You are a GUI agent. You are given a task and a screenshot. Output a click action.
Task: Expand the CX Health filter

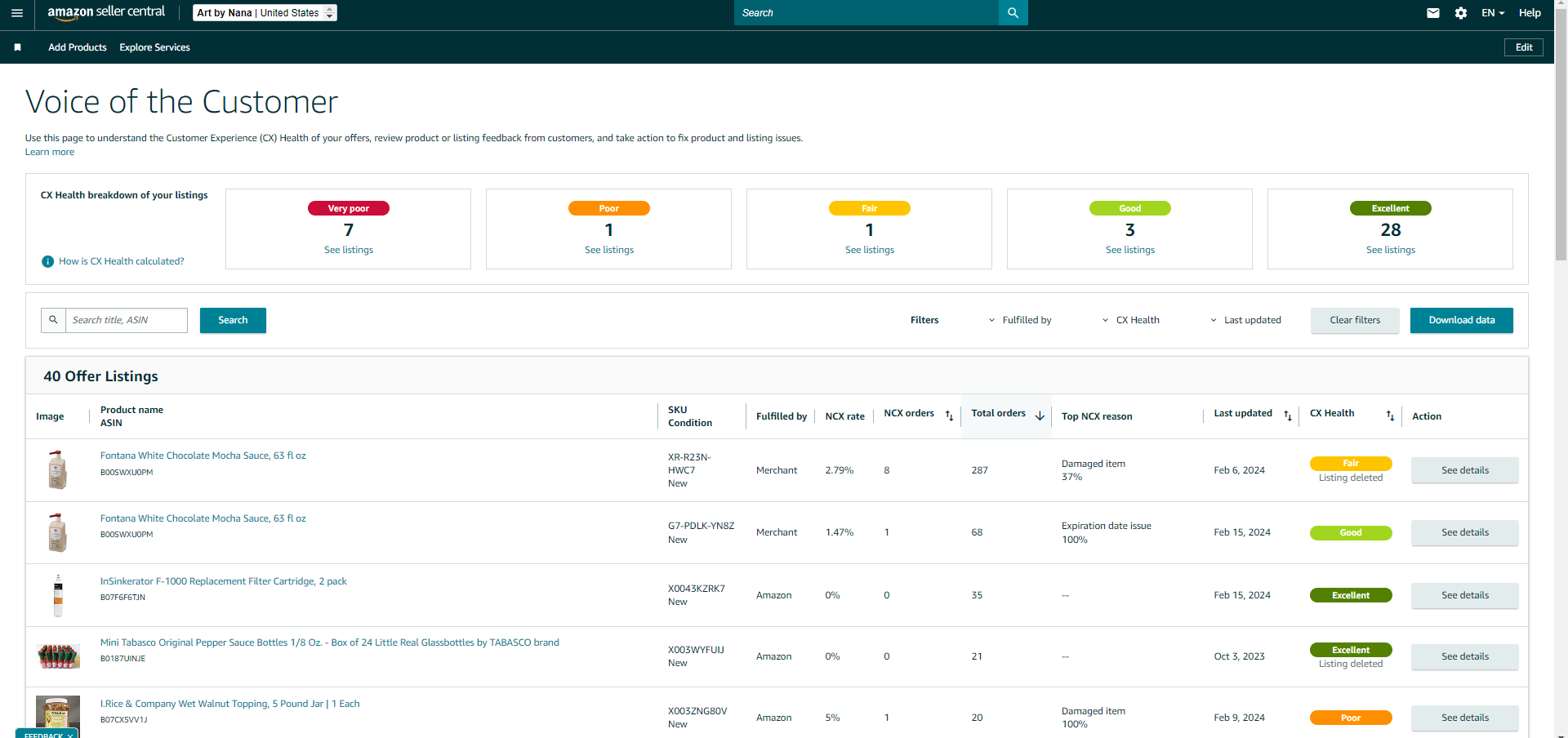pos(1131,320)
